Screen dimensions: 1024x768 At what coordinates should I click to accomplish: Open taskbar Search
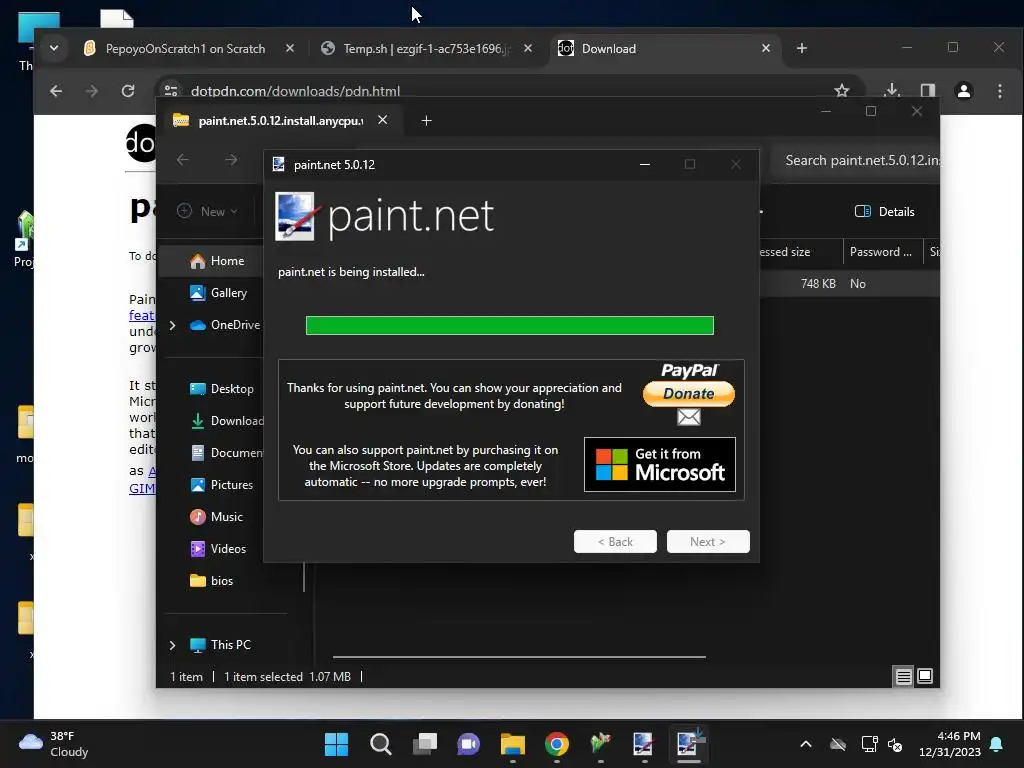381,744
